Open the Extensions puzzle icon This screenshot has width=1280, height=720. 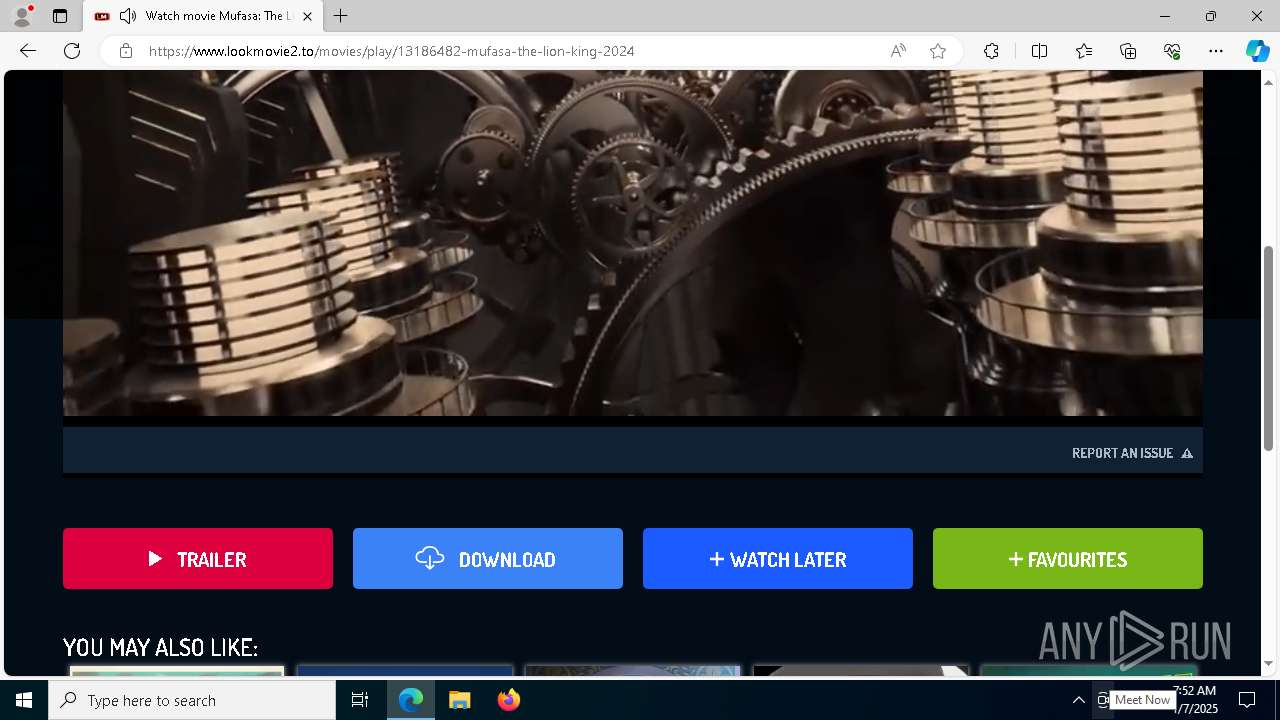991,51
